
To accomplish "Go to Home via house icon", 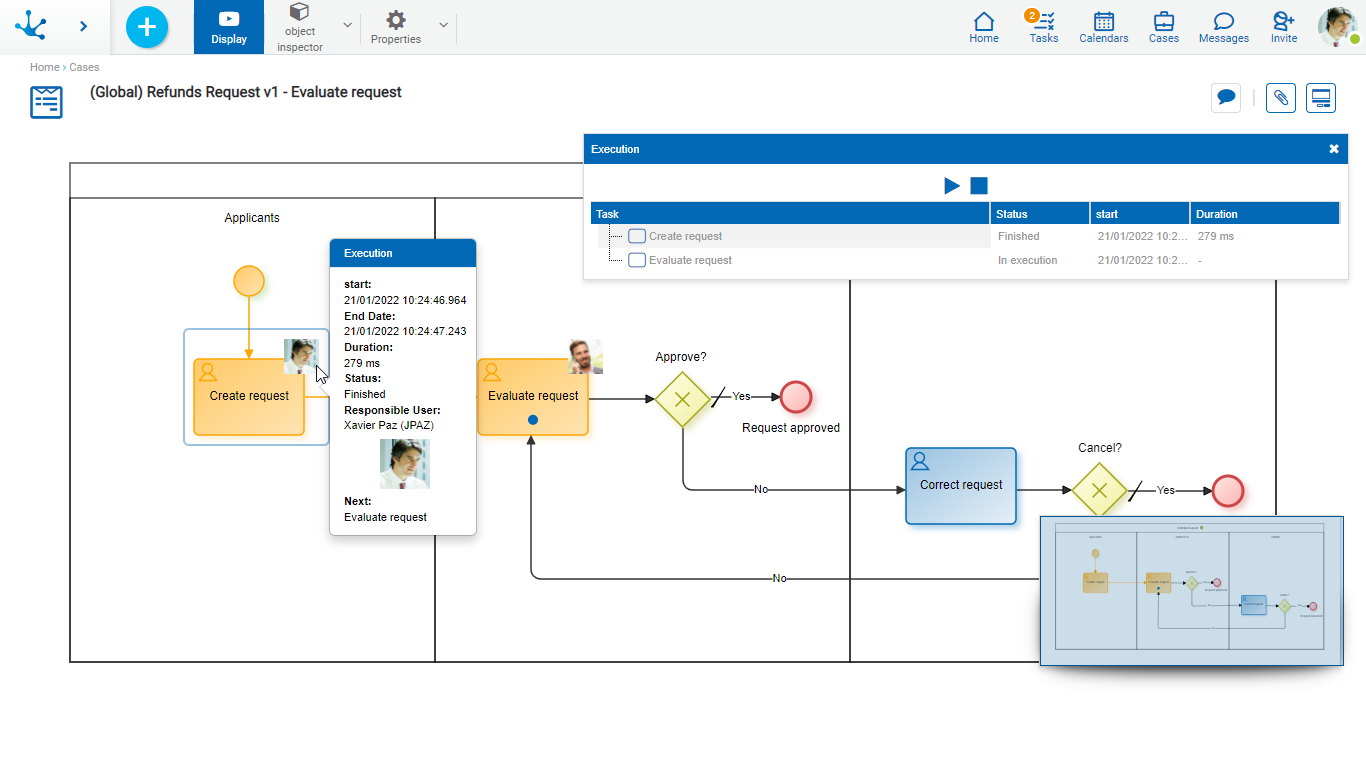I will pos(984,26).
